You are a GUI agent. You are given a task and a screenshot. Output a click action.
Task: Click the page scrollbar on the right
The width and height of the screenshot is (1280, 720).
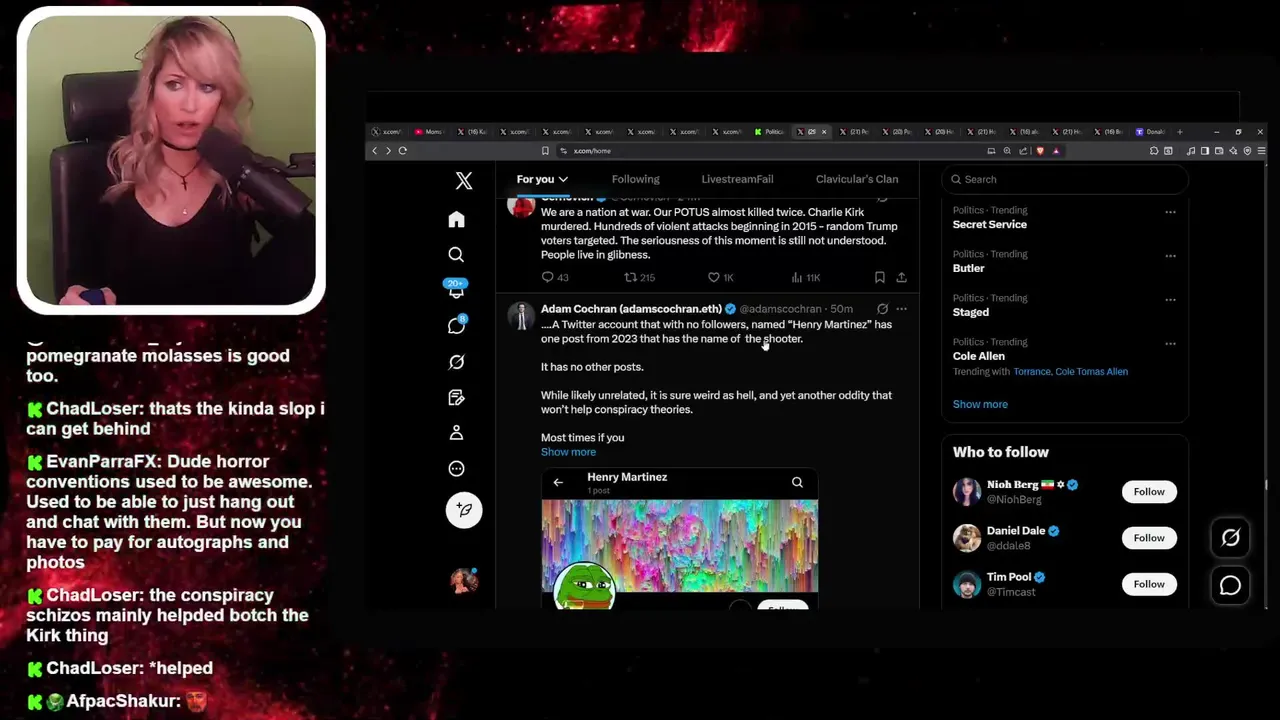1265,485
